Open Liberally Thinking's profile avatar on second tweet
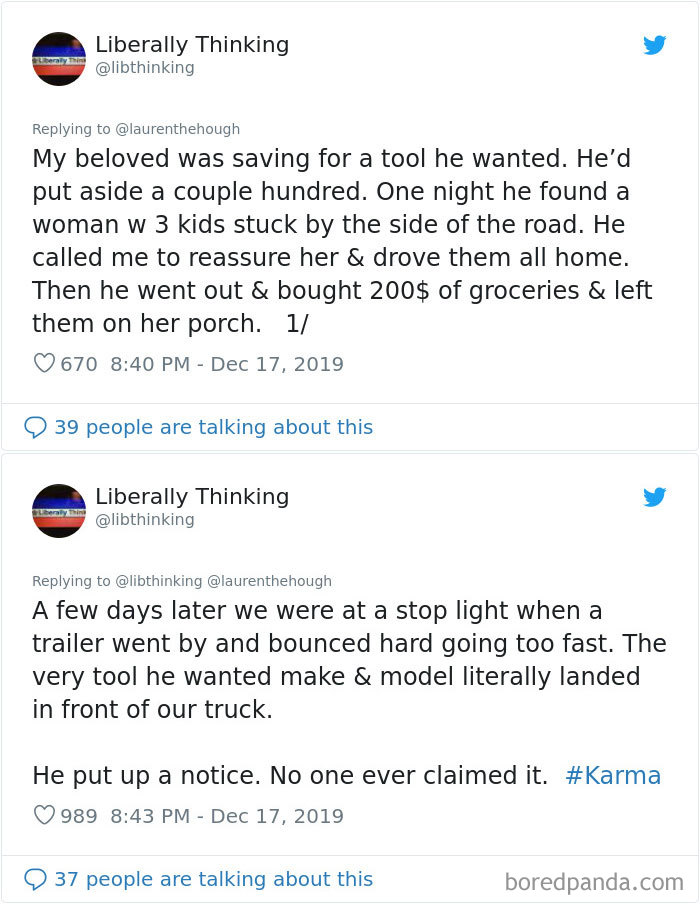Viewport: 700px width, 904px height. pos(58,511)
